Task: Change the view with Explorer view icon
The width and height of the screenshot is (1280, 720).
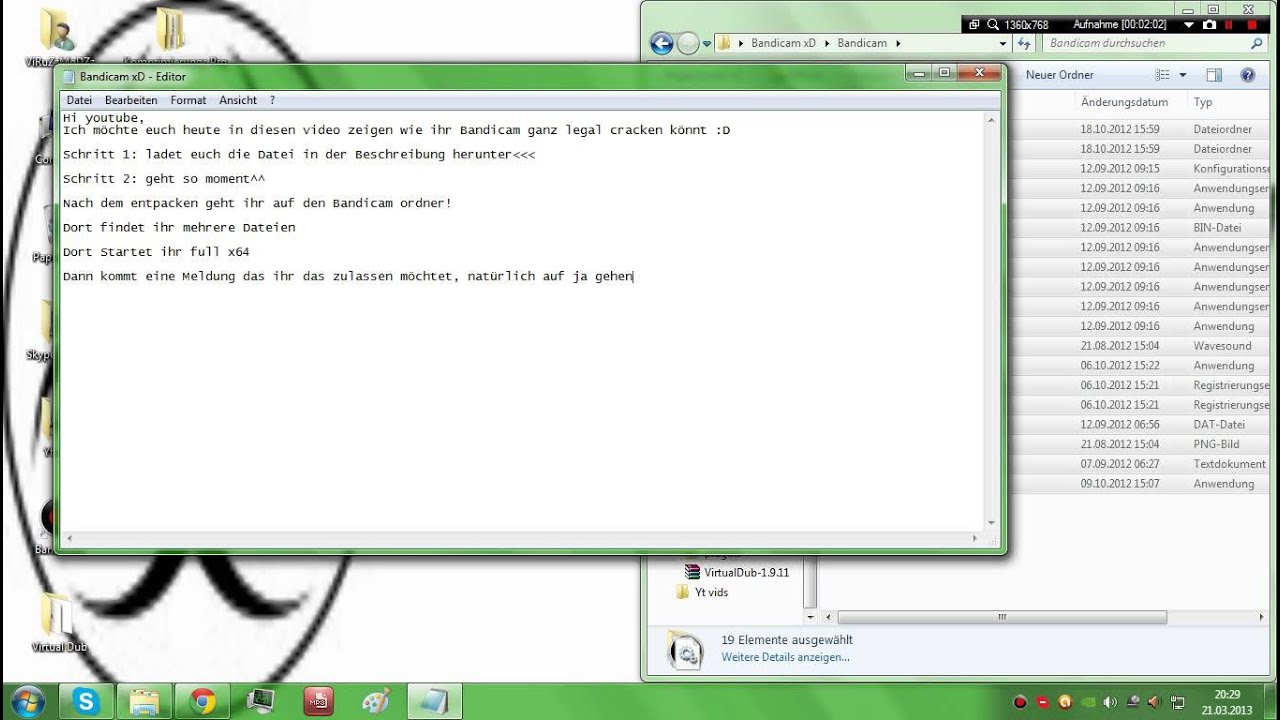Action: point(1162,75)
